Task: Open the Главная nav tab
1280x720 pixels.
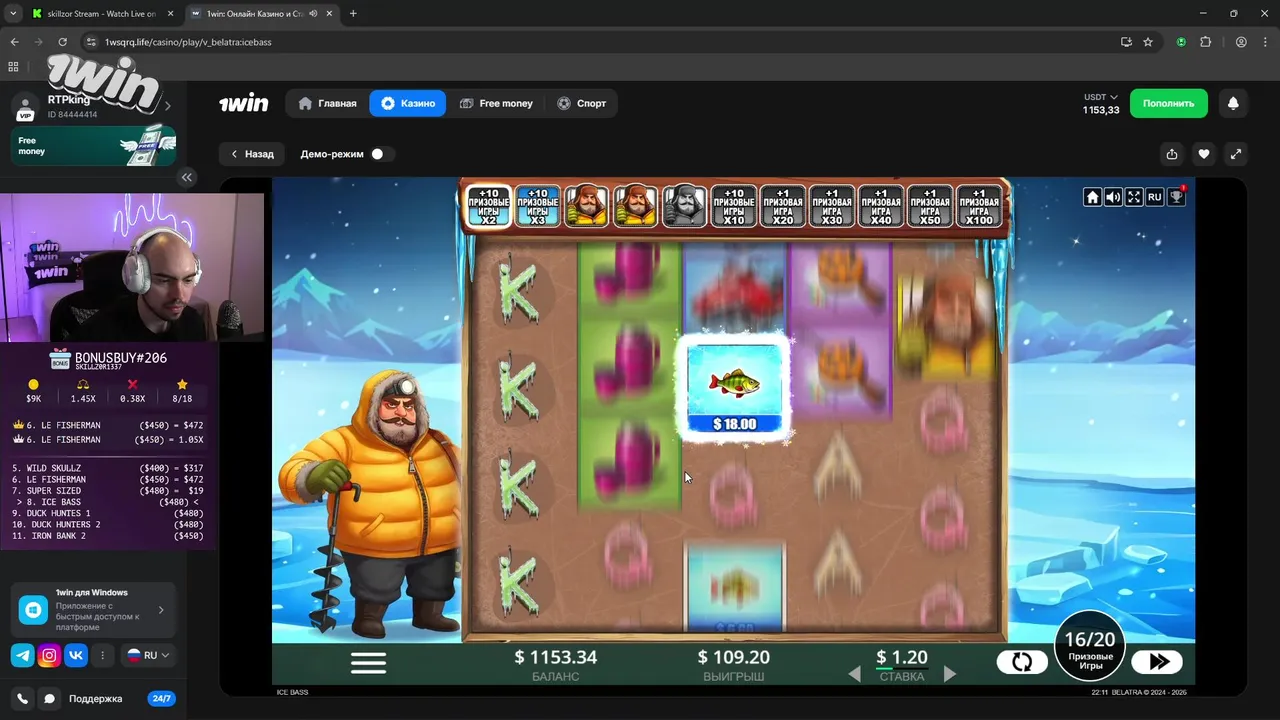Action: pyautogui.click(x=327, y=103)
